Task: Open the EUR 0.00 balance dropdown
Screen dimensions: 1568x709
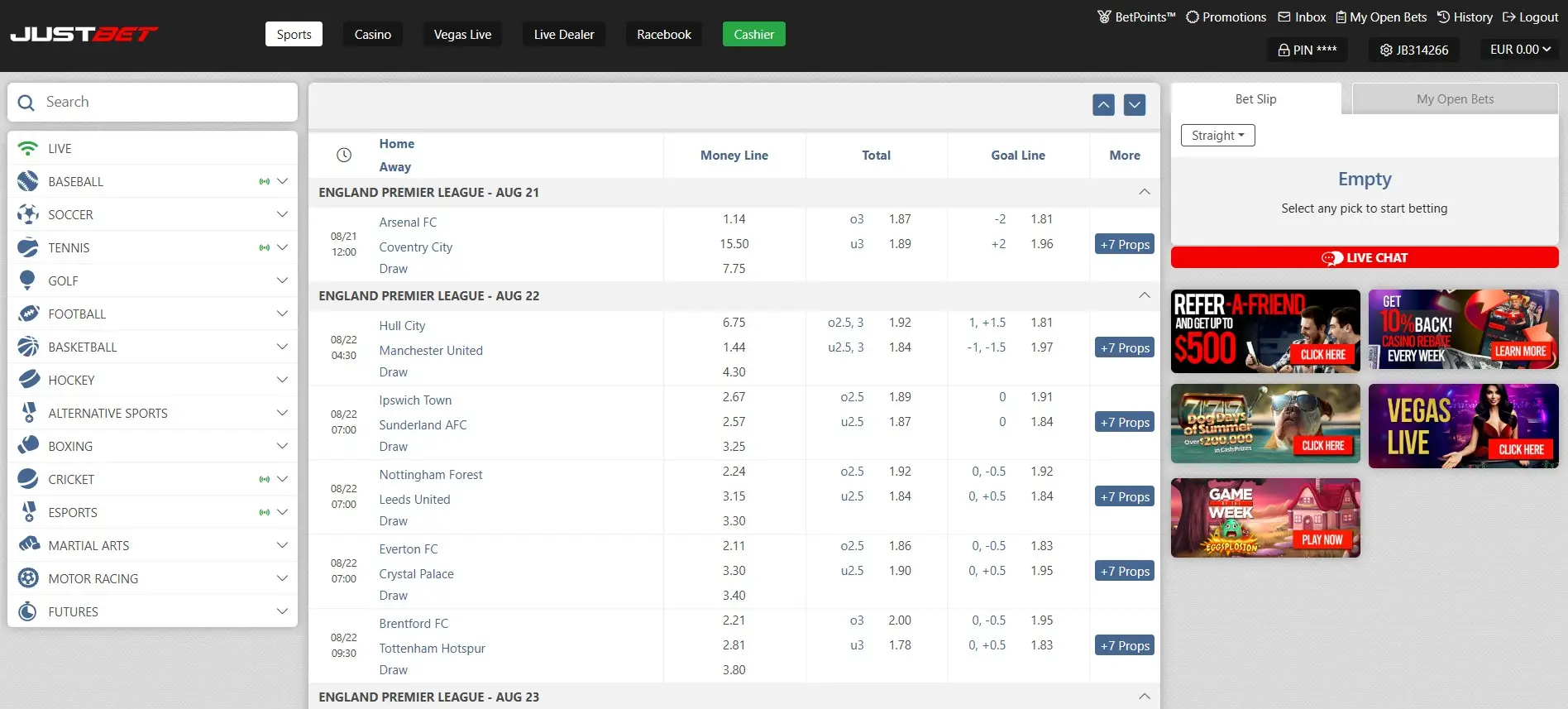Action: tap(1520, 50)
